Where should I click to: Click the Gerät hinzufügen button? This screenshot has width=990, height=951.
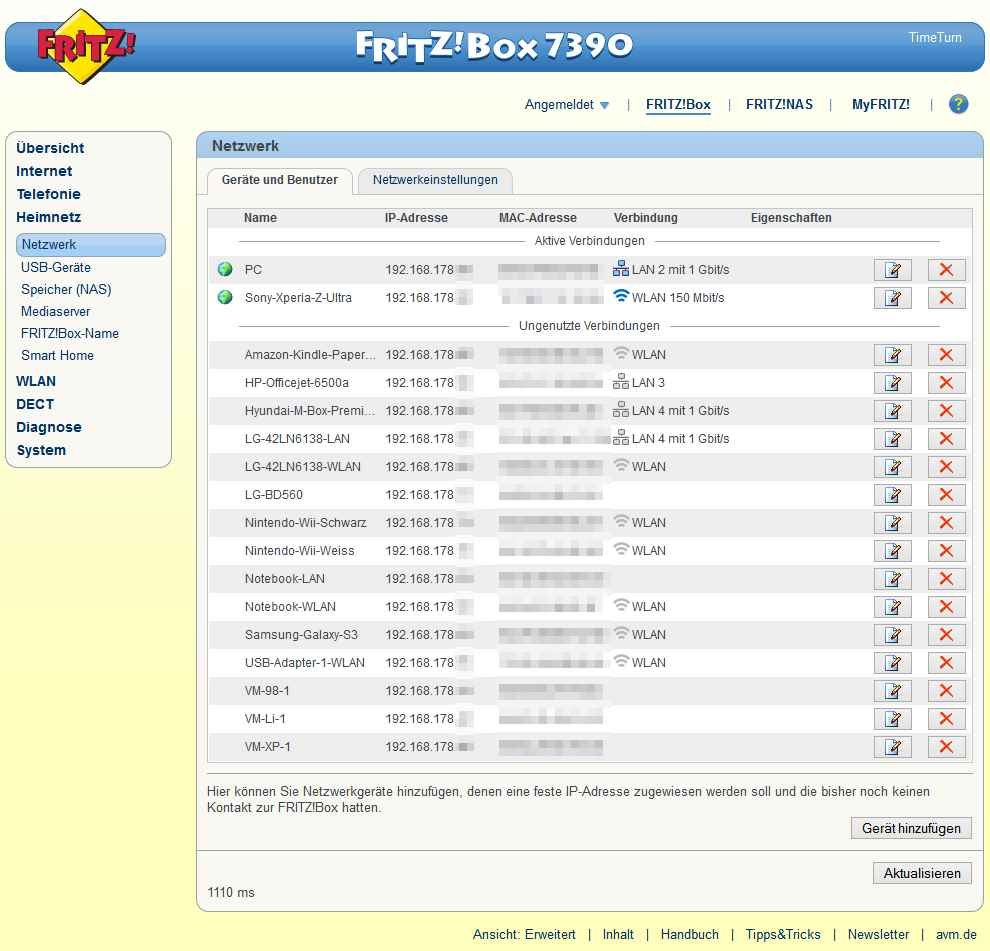click(911, 828)
